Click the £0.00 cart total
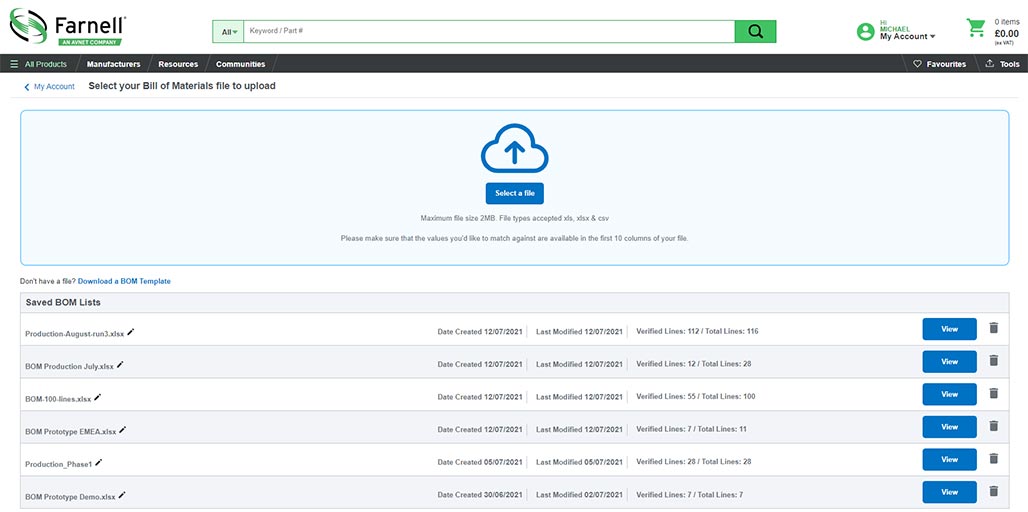The image size is (1028, 512). pyautogui.click(x=1006, y=33)
